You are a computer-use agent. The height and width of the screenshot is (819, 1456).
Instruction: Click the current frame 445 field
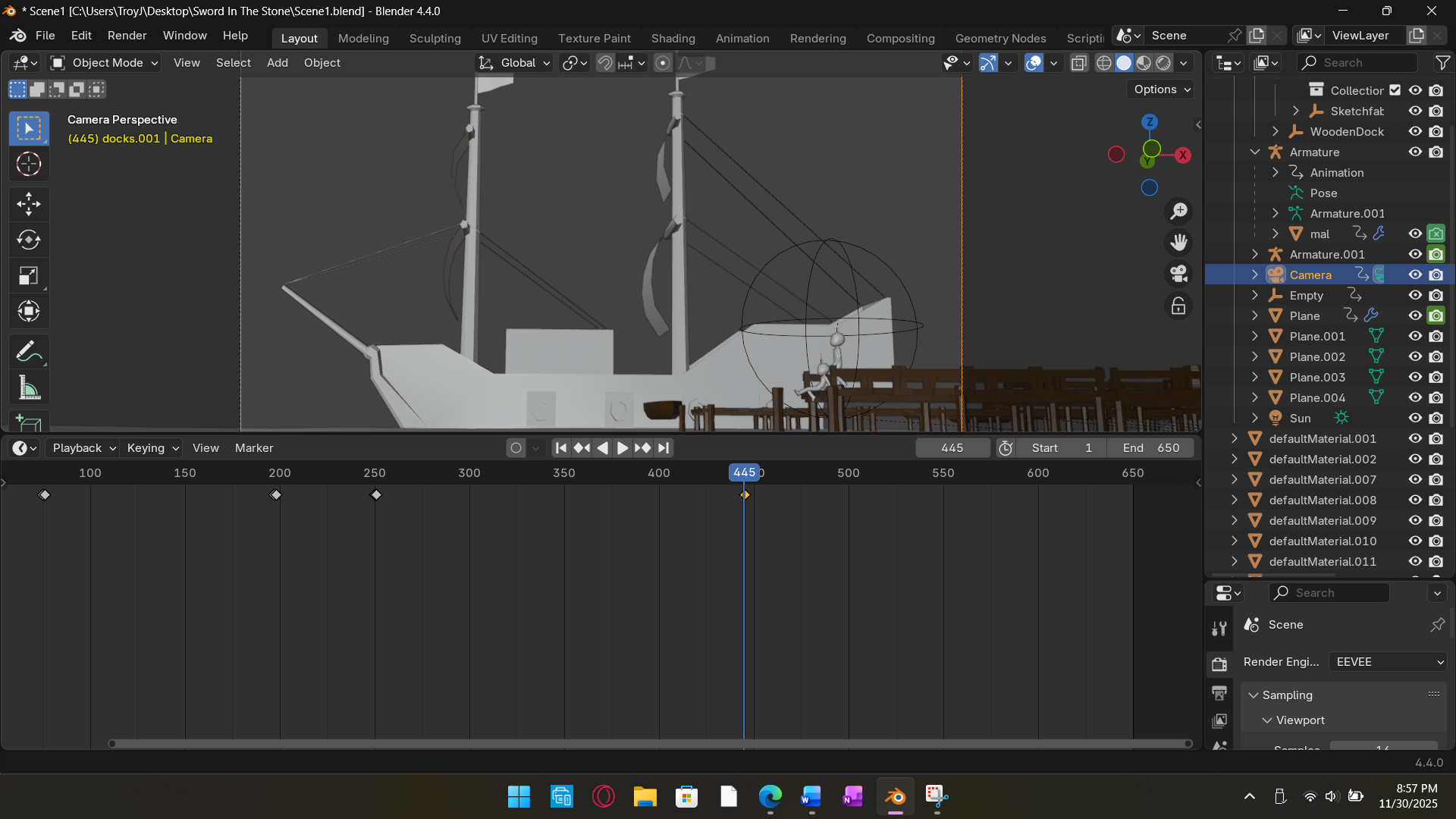(952, 448)
